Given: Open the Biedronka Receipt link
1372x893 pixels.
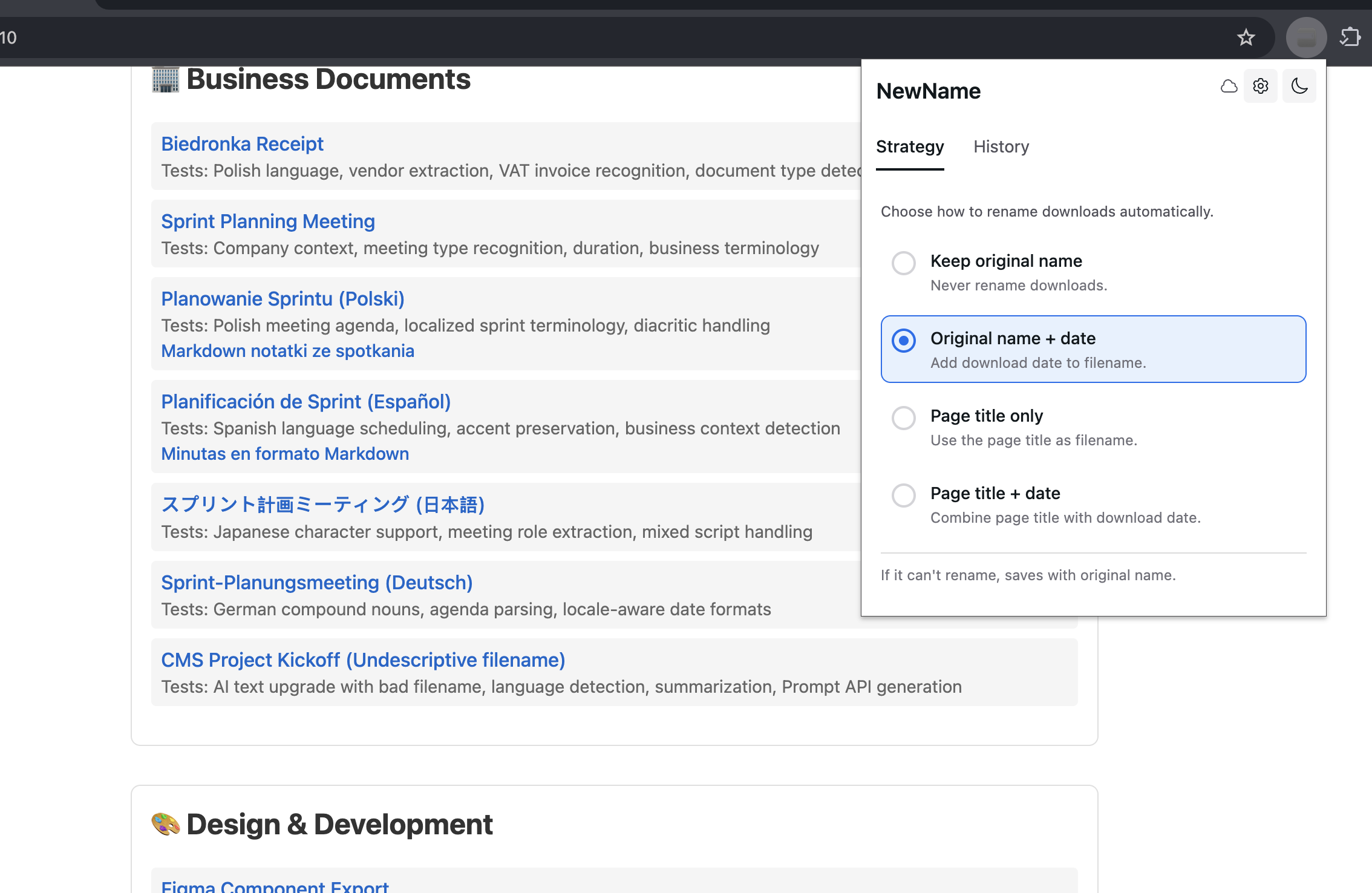Looking at the screenshot, I should [x=242, y=144].
